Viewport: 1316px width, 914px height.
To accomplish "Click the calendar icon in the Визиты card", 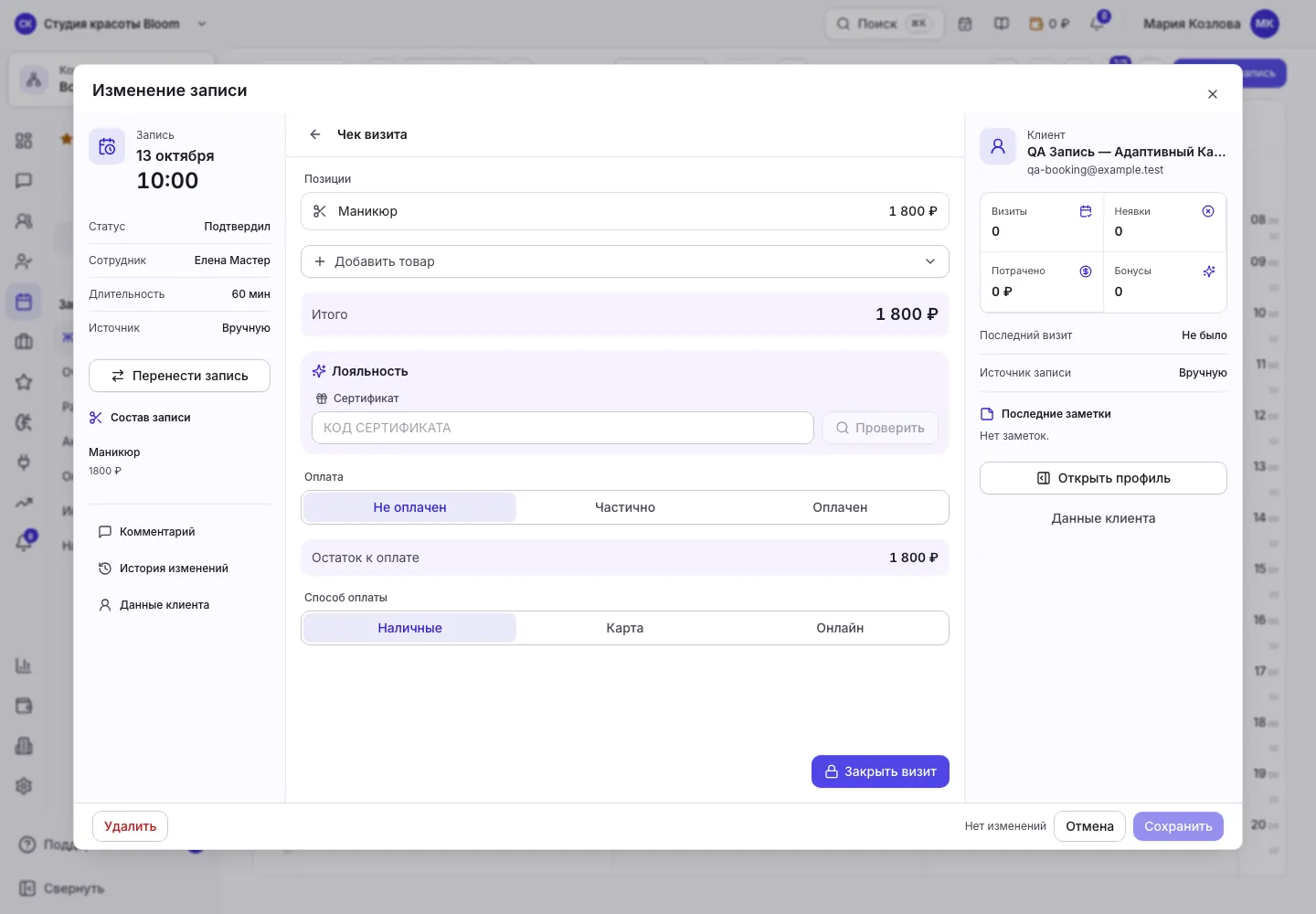I will [x=1086, y=211].
